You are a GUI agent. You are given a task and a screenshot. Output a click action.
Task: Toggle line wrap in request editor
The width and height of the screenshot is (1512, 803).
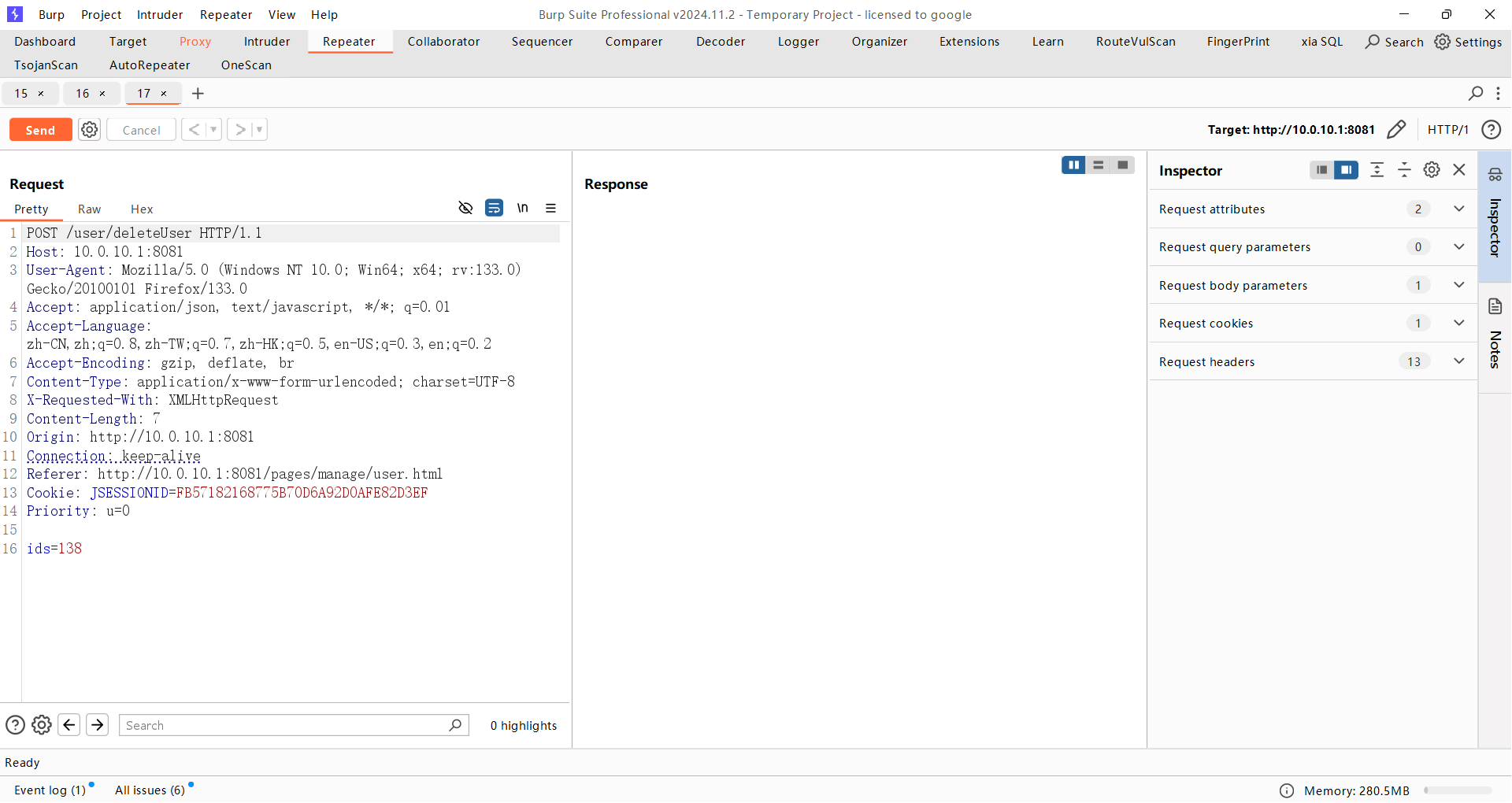tap(494, 208)
